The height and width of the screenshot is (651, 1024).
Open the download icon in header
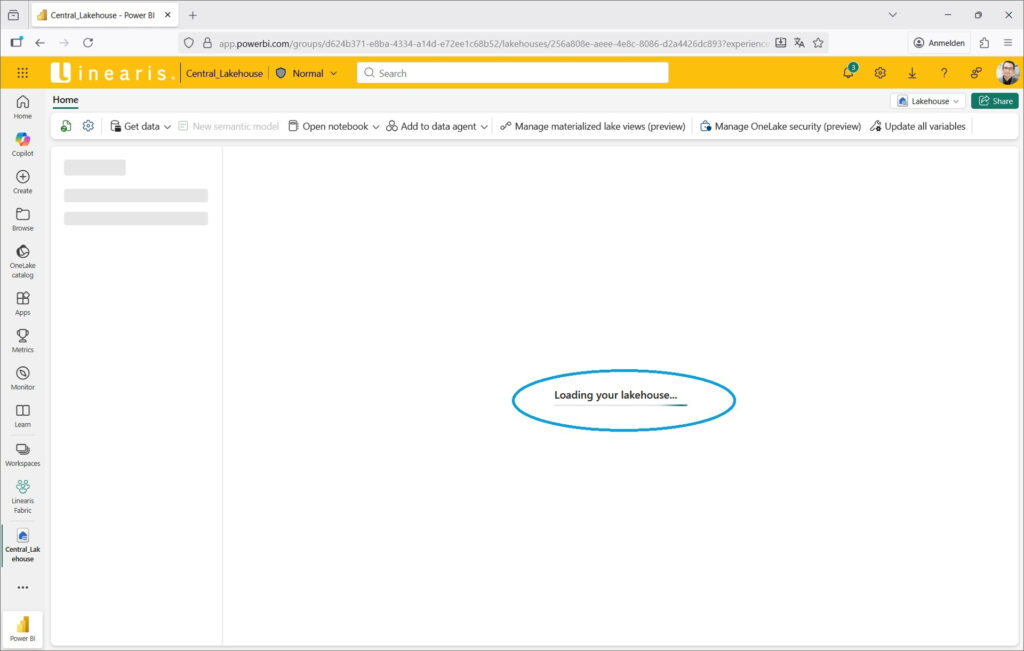(912, 73)
